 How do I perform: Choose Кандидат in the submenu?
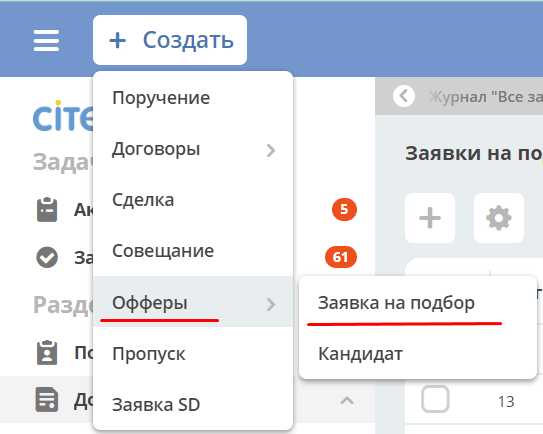point(418,354)
